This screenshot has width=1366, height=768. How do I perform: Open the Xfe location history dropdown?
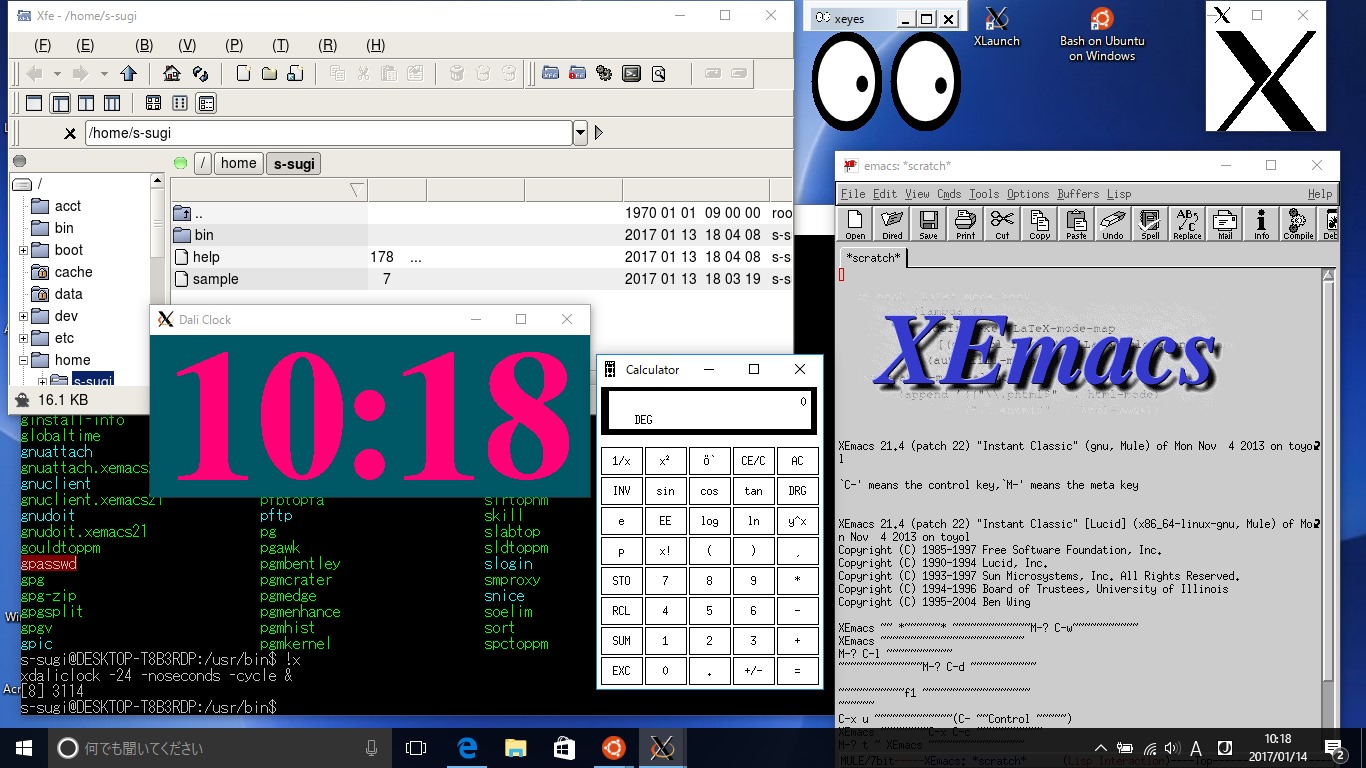coord(580,133)
